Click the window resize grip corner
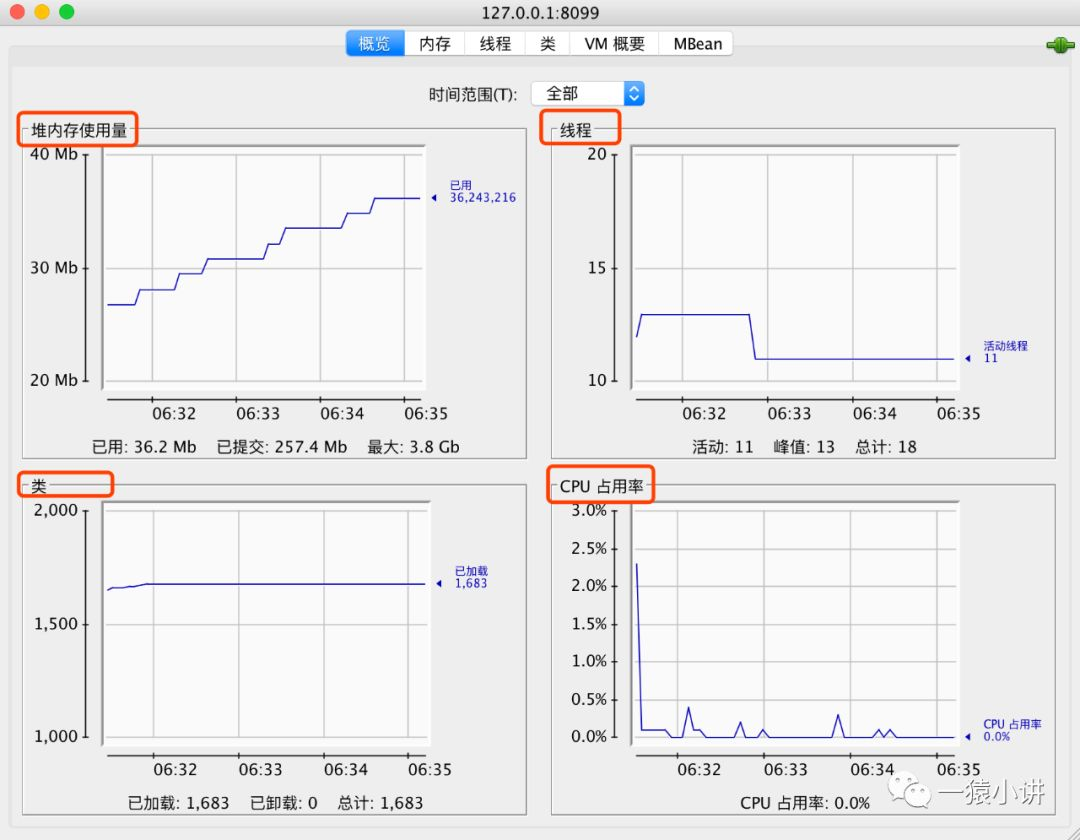The width and height of the screenshot is (1080, 840). coord(1071,831)
